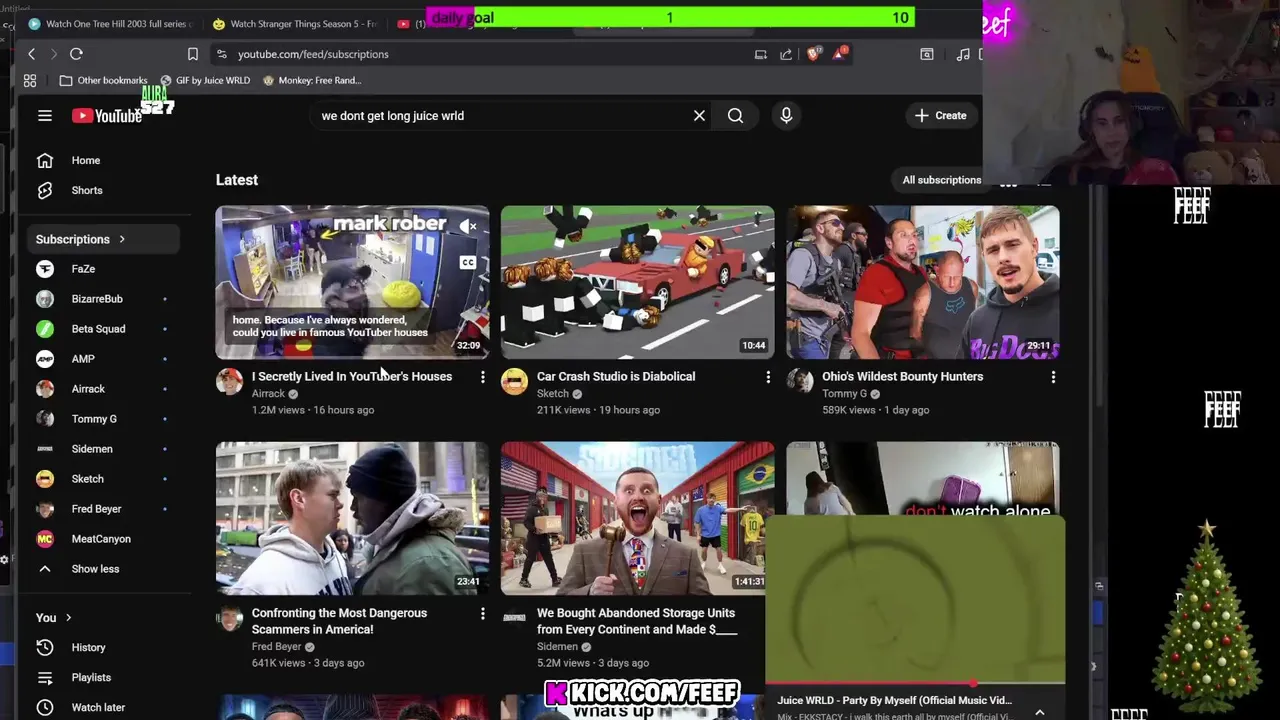The height and width of the screenshot is (720, 1280).
Task: Click the browser Back arrow
Action: 31,54
